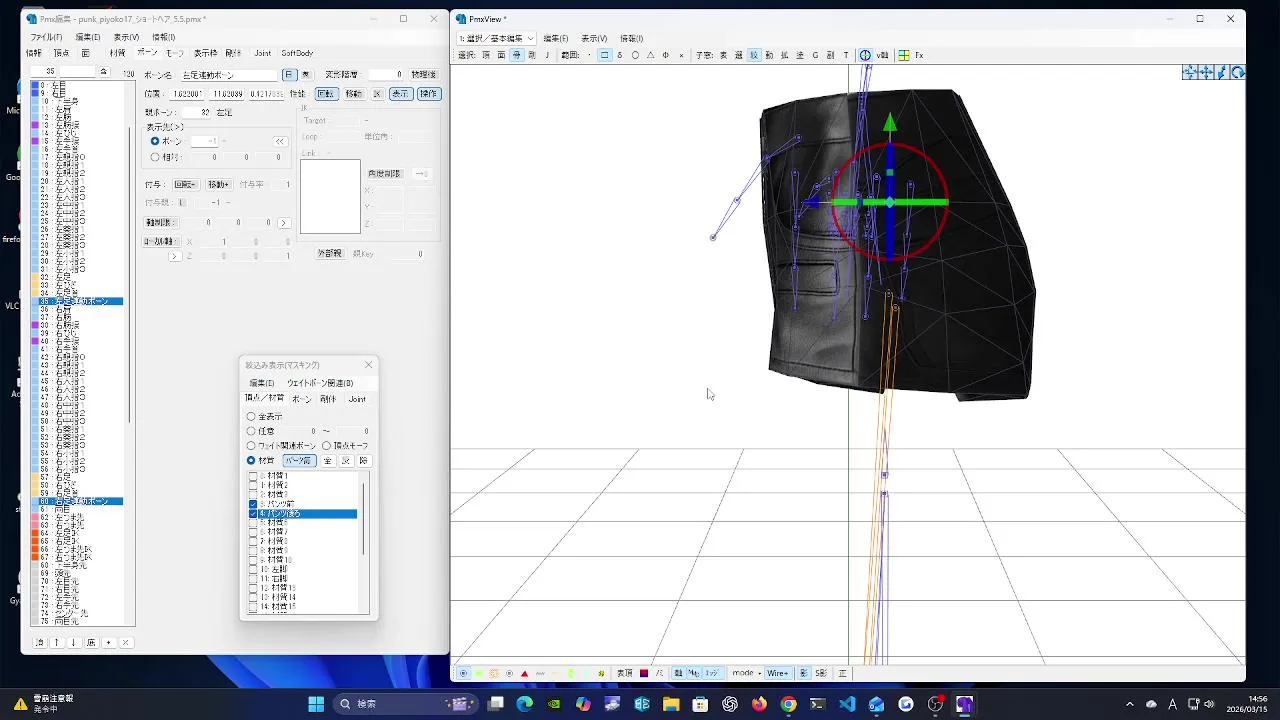Click the << button beside display-target bone field
This screenshot has height=720, width=1280.
point(280,141)
